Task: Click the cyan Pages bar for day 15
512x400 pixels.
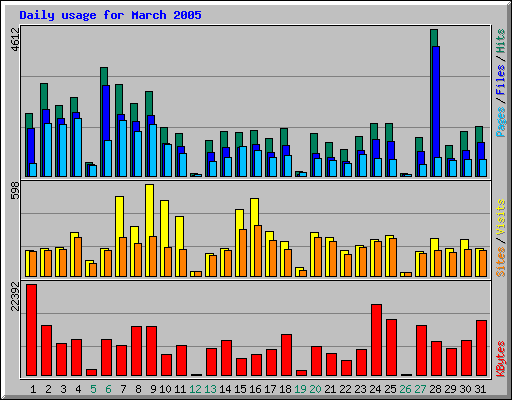Action: click(x=243, y=161)
